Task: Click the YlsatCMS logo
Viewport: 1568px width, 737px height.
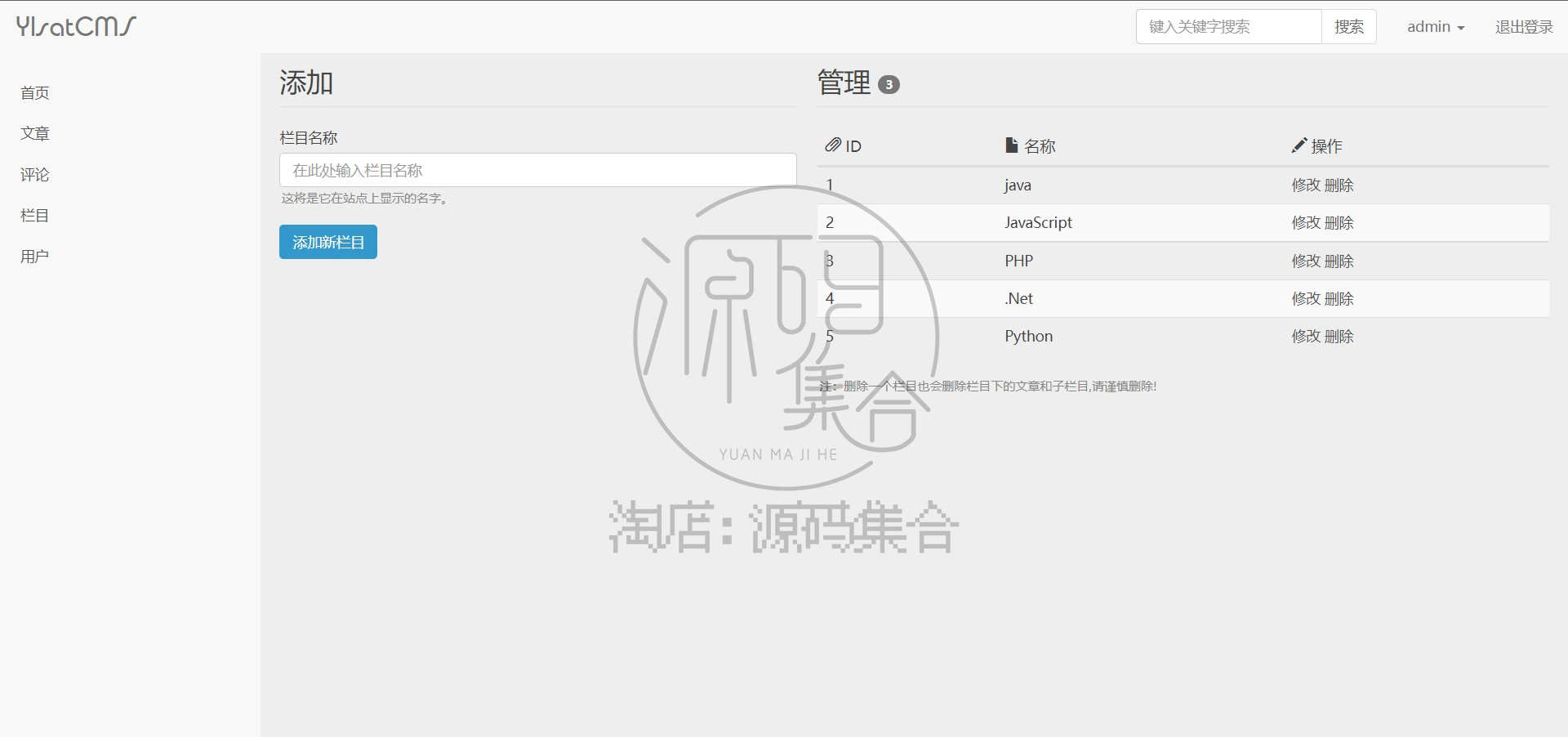Action: [x=76, y=26]
